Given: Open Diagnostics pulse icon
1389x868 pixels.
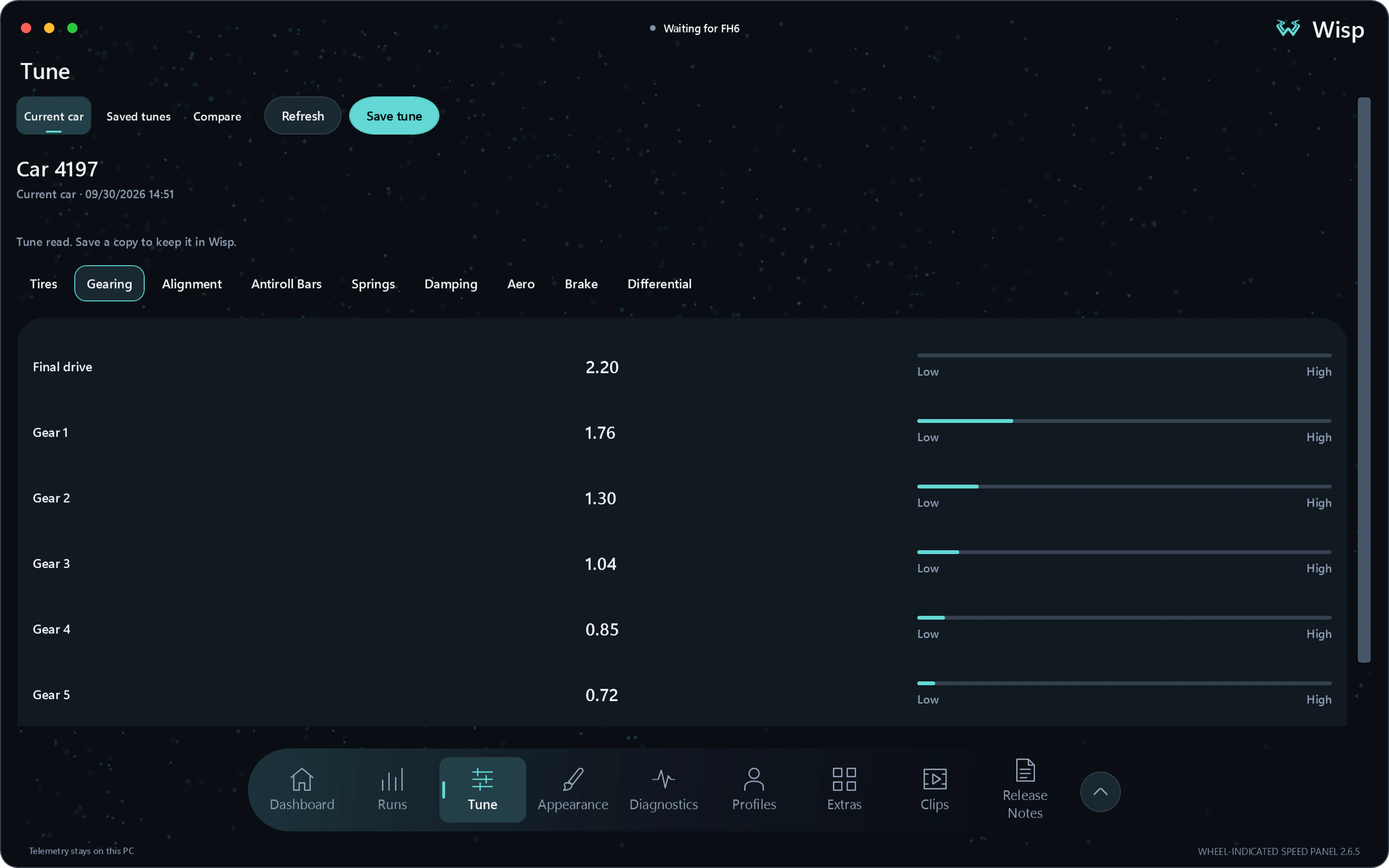Looking at the screenshot, I should [x=664, y=779].
